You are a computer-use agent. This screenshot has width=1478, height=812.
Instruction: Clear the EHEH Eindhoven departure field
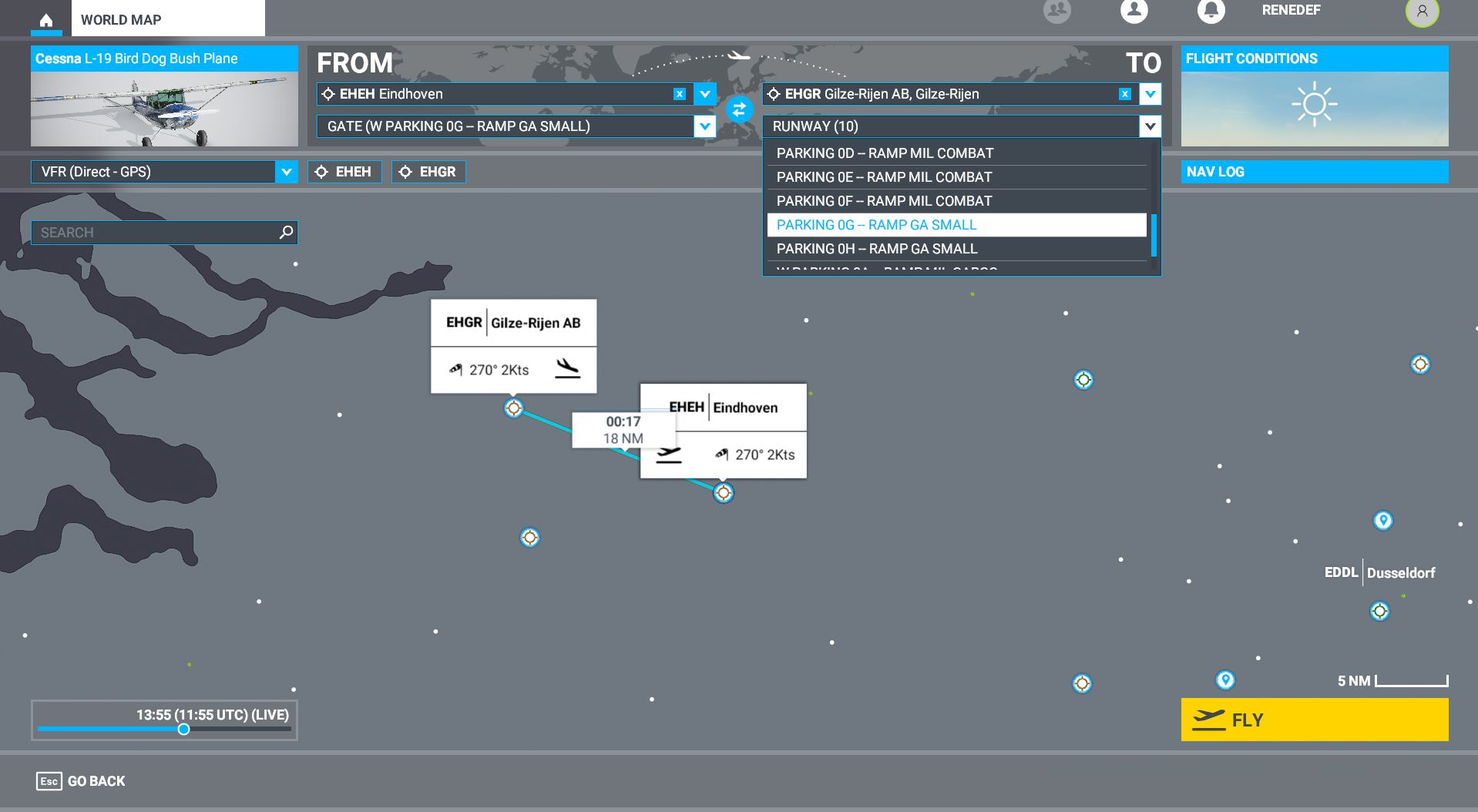pos(679,94)
